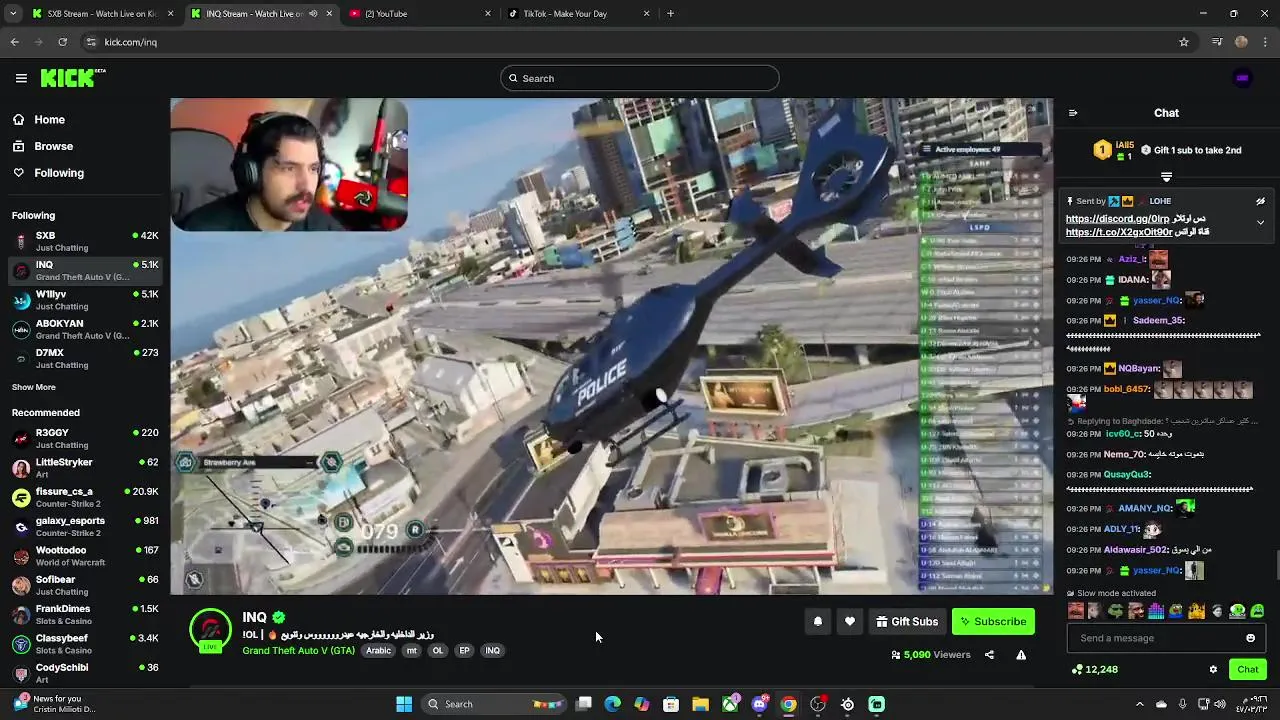
Task: Toggle stream notifications bell
Action: coord(817,621)
